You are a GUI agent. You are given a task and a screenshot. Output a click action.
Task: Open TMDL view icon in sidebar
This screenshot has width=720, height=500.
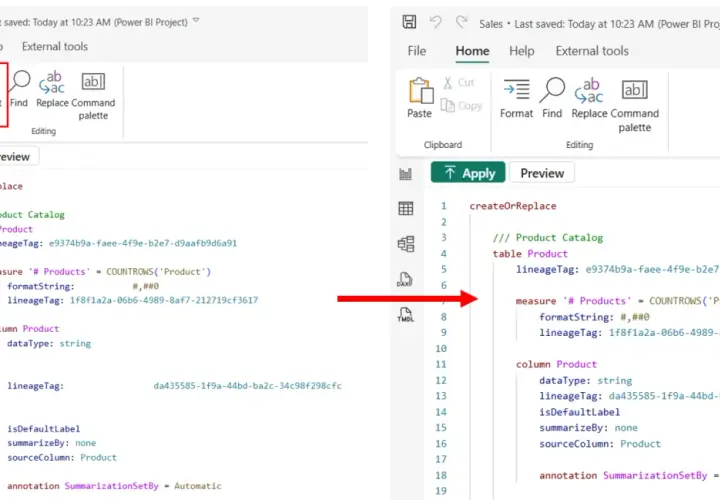[405, 315]
